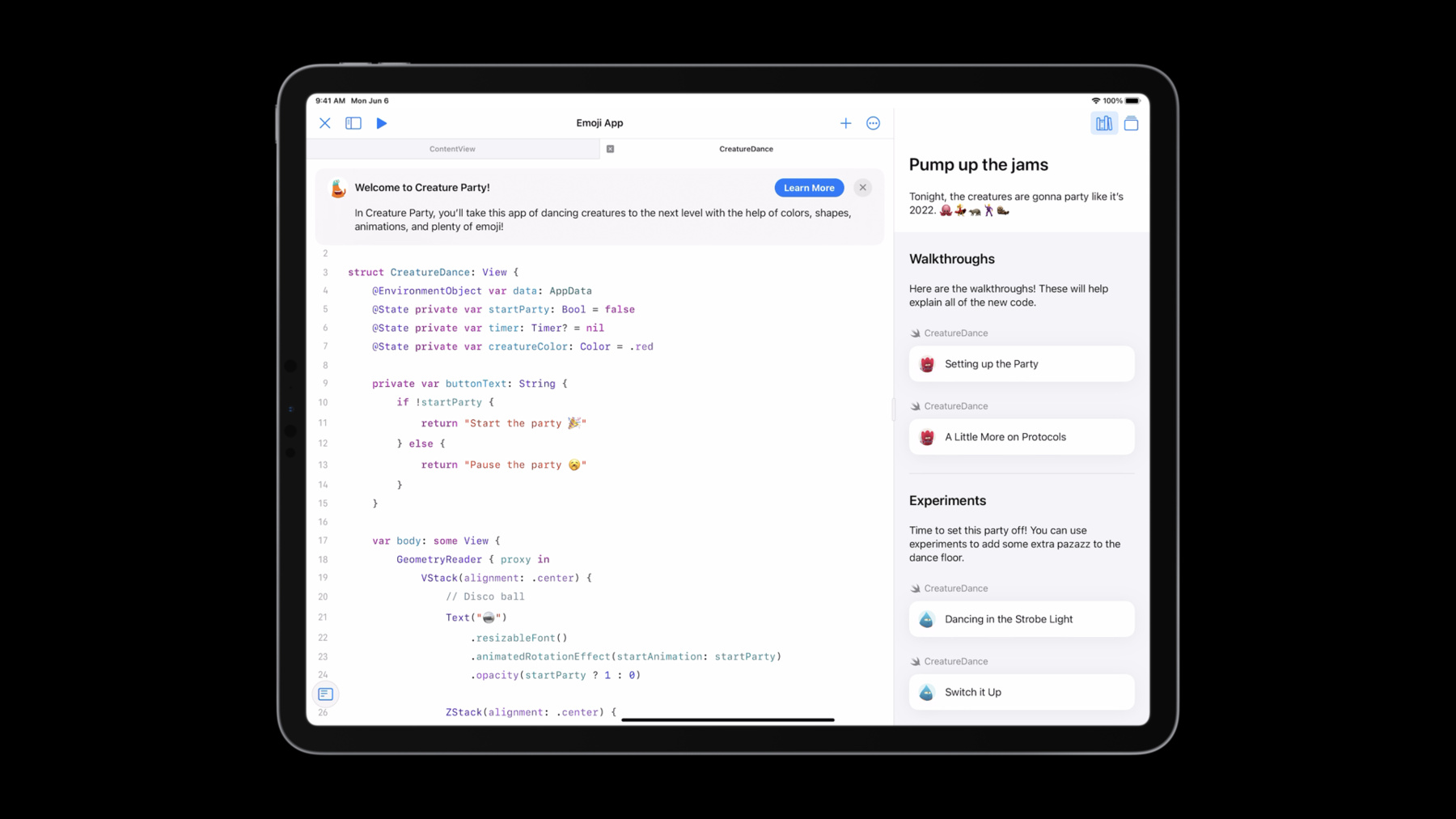Dismiss the Welcome to Creature Party banner
1456x819 pixels.
[862, 188]
